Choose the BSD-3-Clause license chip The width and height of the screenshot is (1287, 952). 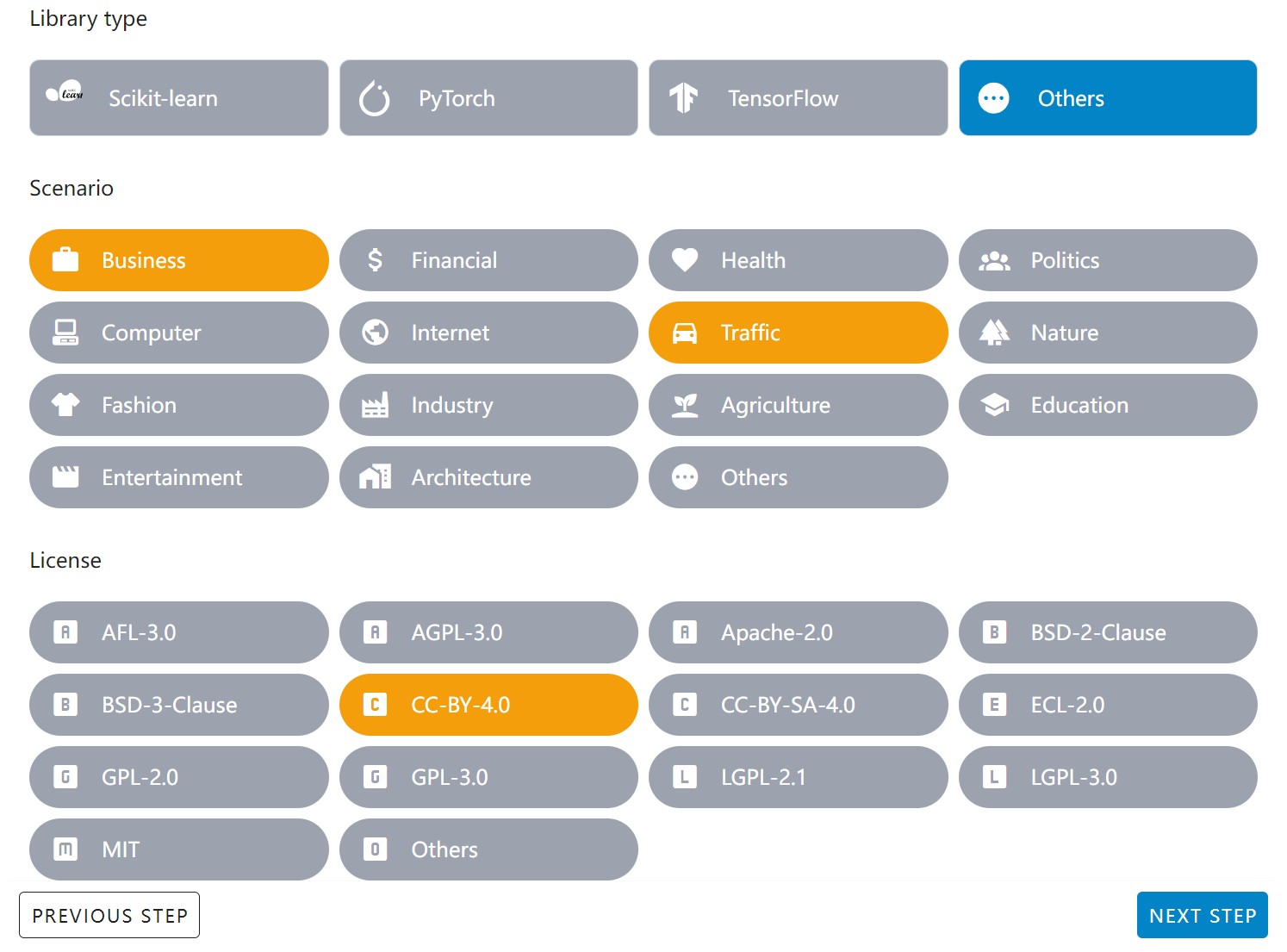(x=179, y=705)
